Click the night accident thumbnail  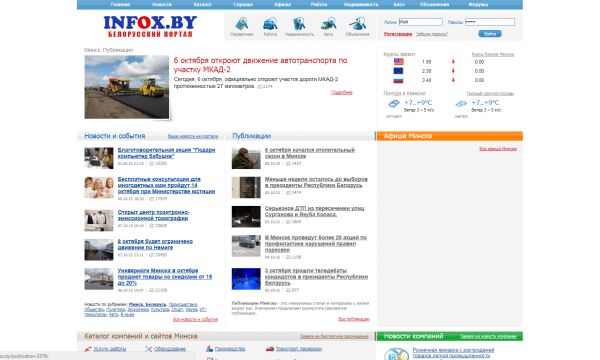[x=246, y=217]
